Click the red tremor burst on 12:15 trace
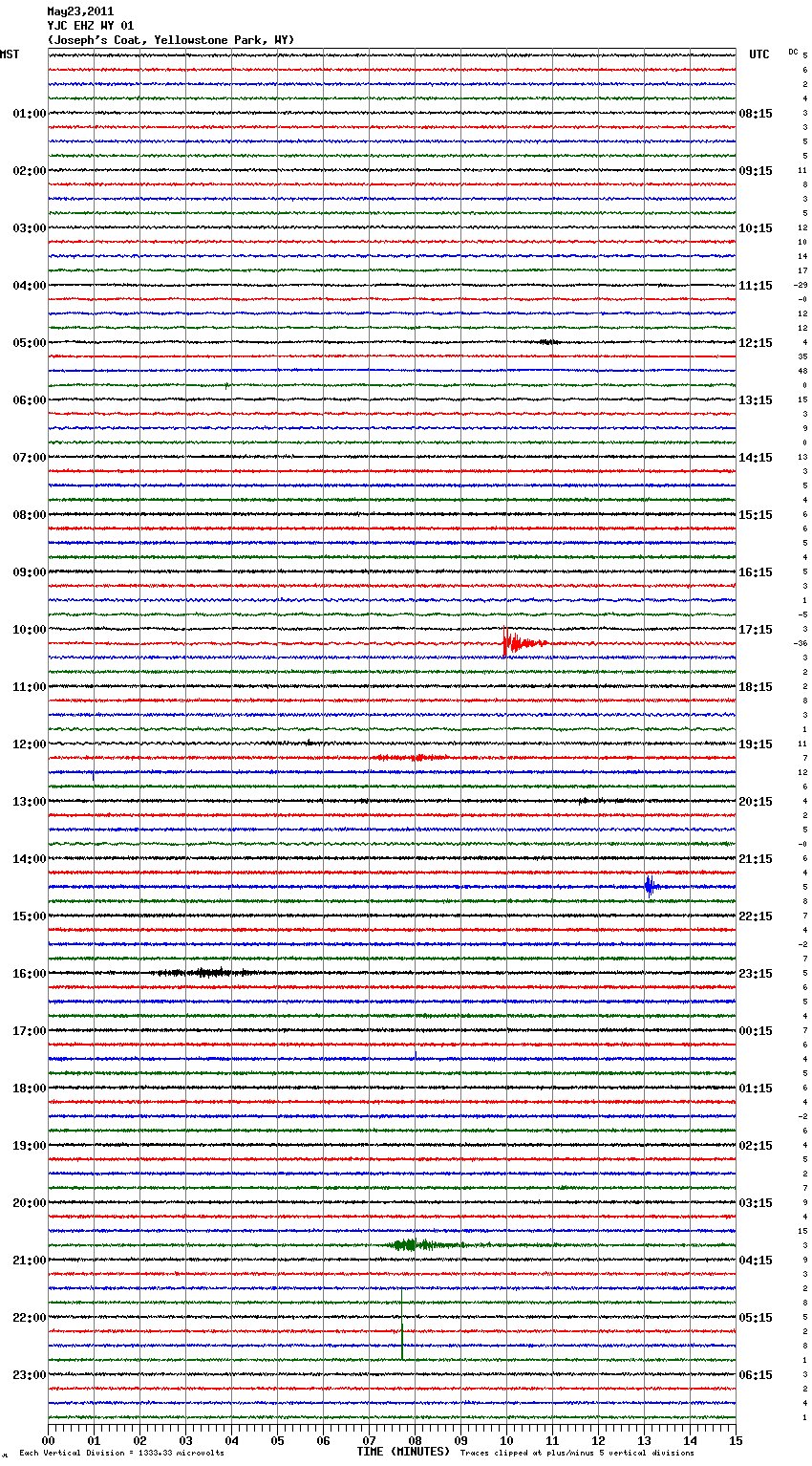 click(411, 757)
